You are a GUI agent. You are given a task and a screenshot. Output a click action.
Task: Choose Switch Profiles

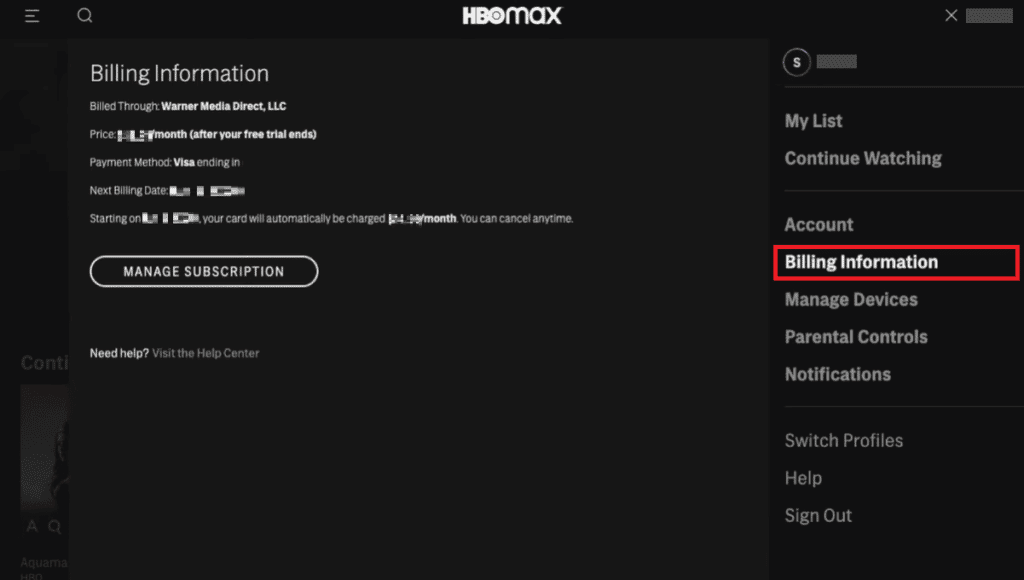click(844, 441)
